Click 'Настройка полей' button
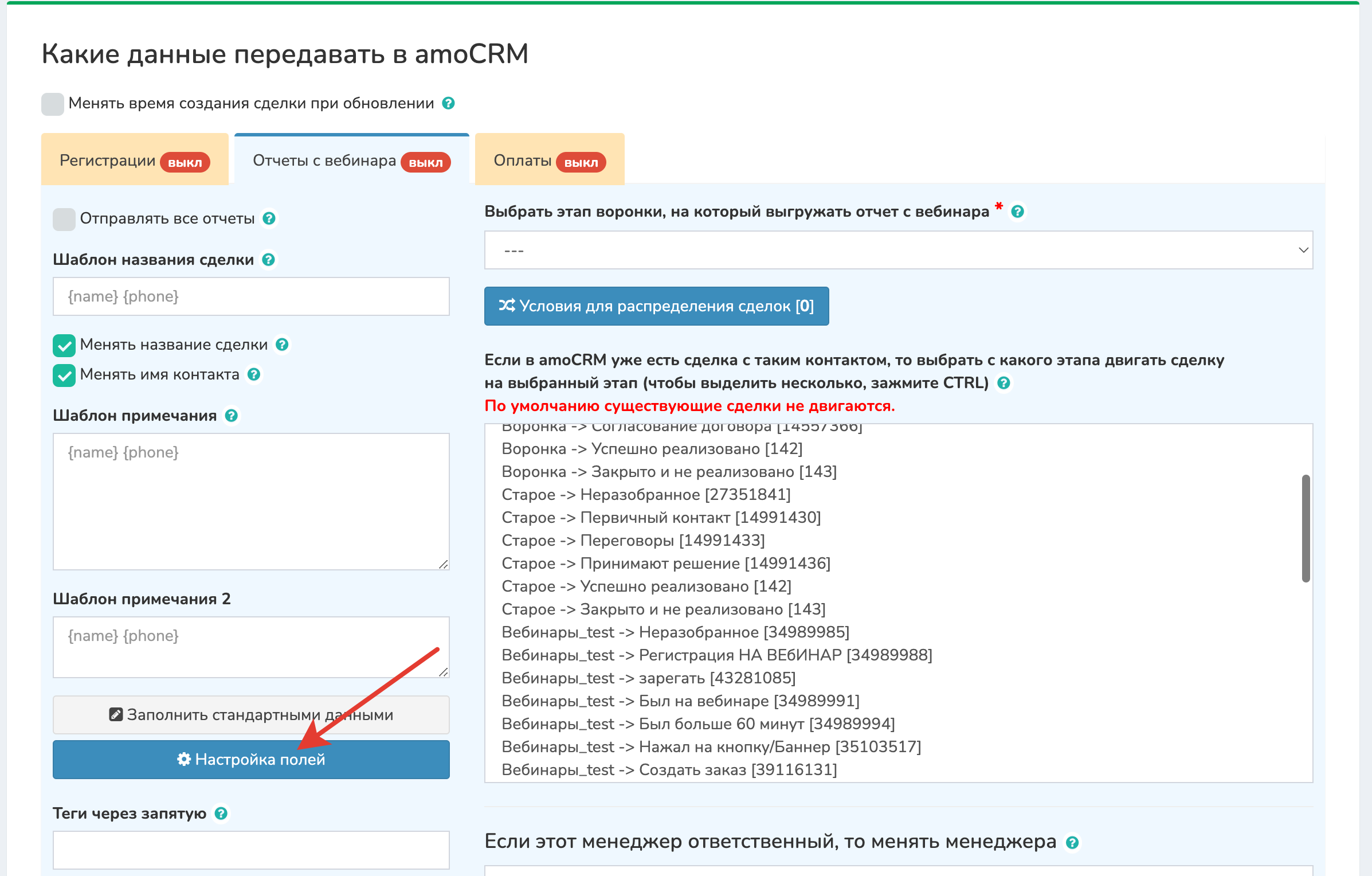Image resolution: width=1372 pixels, height=876 pixels. (x=251, y=760)
